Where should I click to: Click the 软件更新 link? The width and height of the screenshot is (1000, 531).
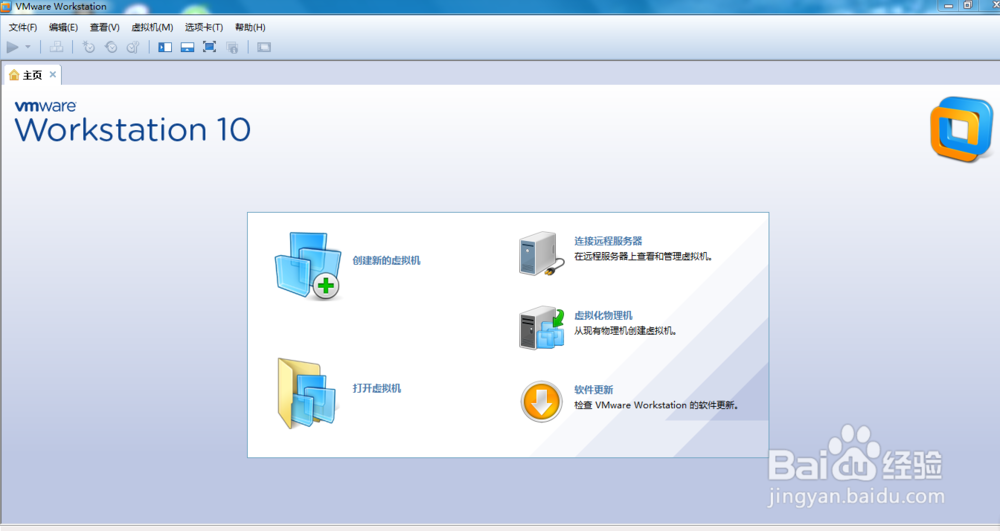pyautogui.click(x=594, y=389)
